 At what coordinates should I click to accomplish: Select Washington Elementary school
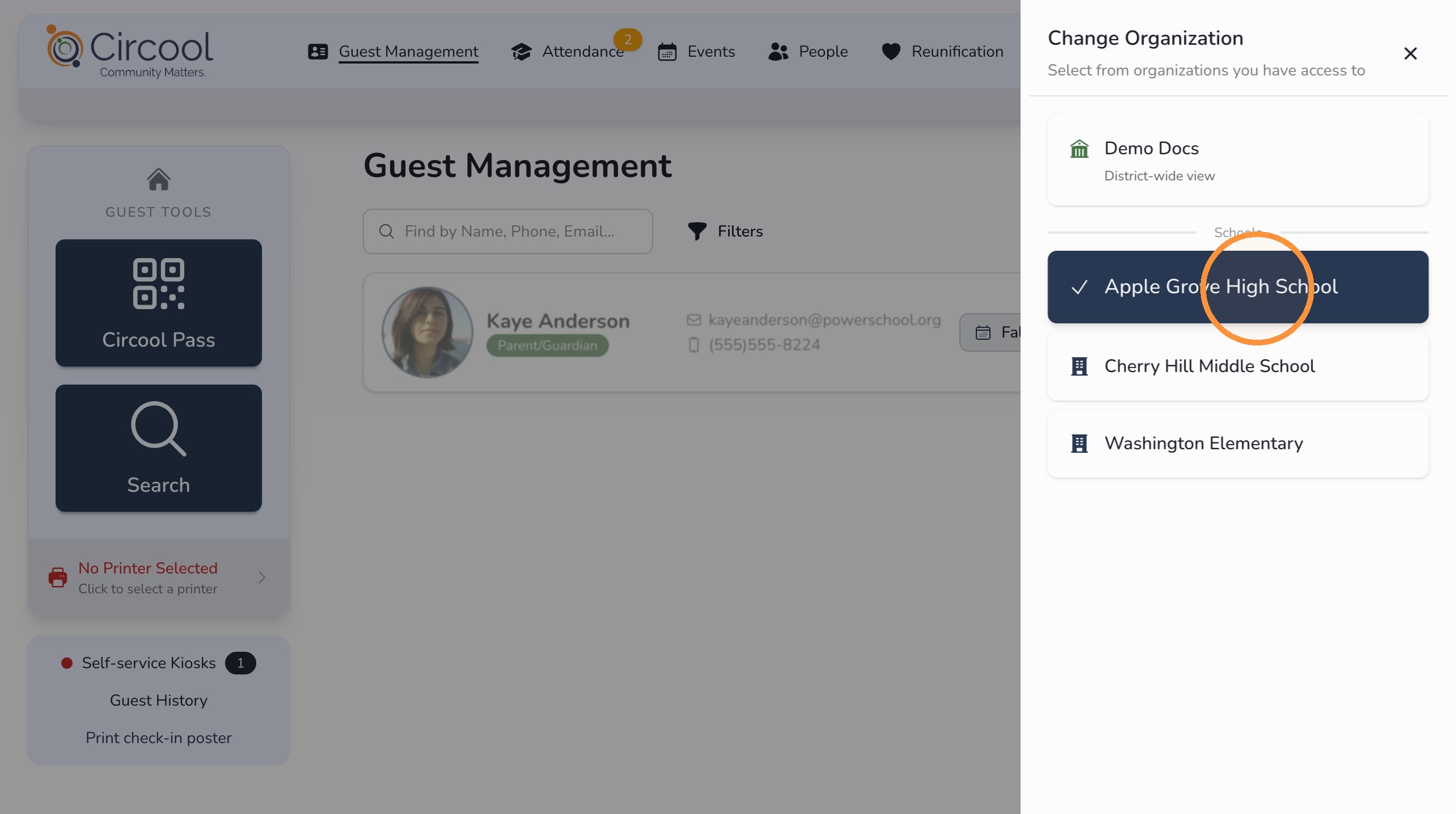click(x=1238, y=444)
